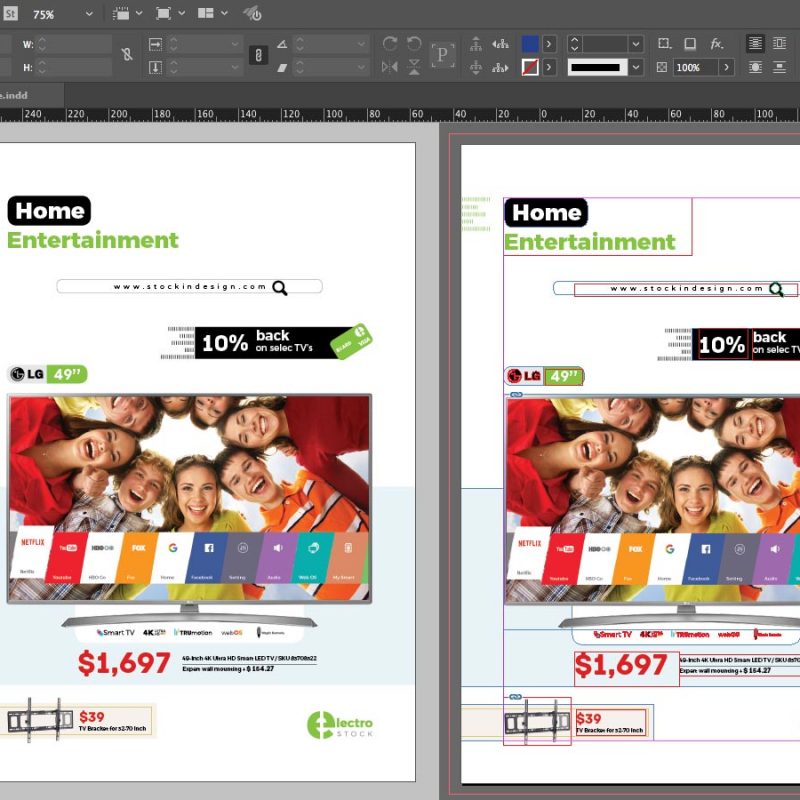
Task: Open the stroke weight dropdown
Action: click(x=636, y=44)
